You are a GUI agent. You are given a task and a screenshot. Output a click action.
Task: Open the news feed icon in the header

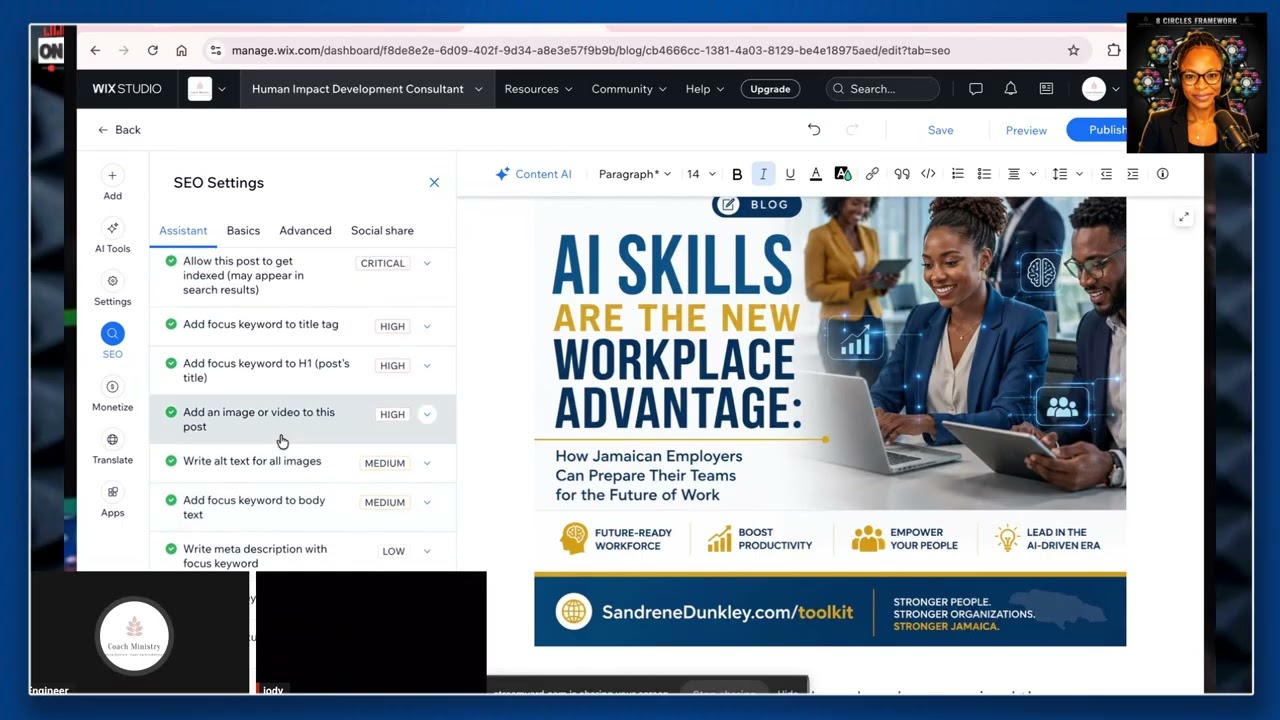(1046, 89)
